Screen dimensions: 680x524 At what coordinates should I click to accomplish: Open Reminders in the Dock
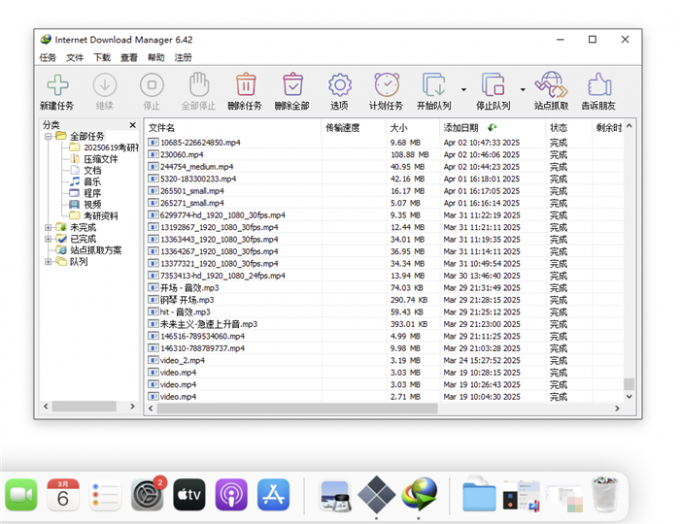click(105, 495)
